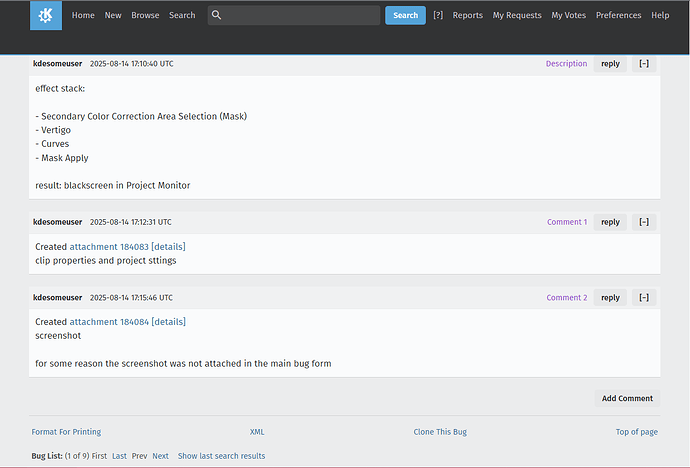Click the magnifier icon in search field

coord(217,16)
